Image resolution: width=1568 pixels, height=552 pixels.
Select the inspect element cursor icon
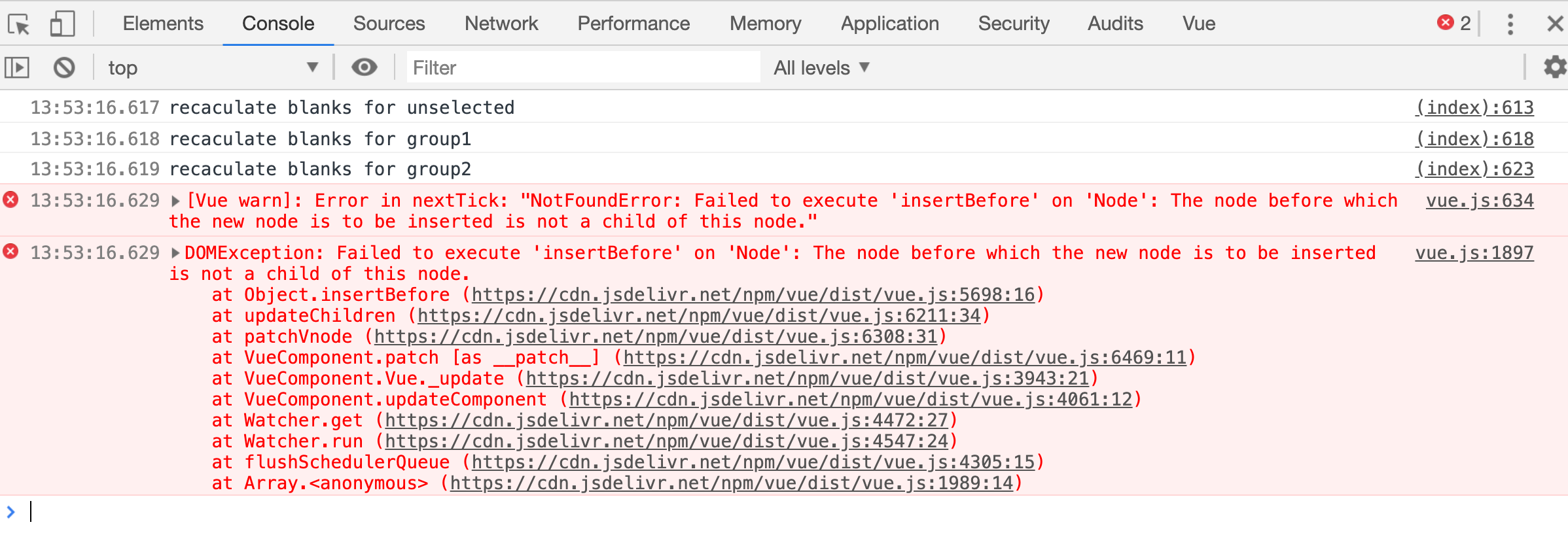pos(20,24)
